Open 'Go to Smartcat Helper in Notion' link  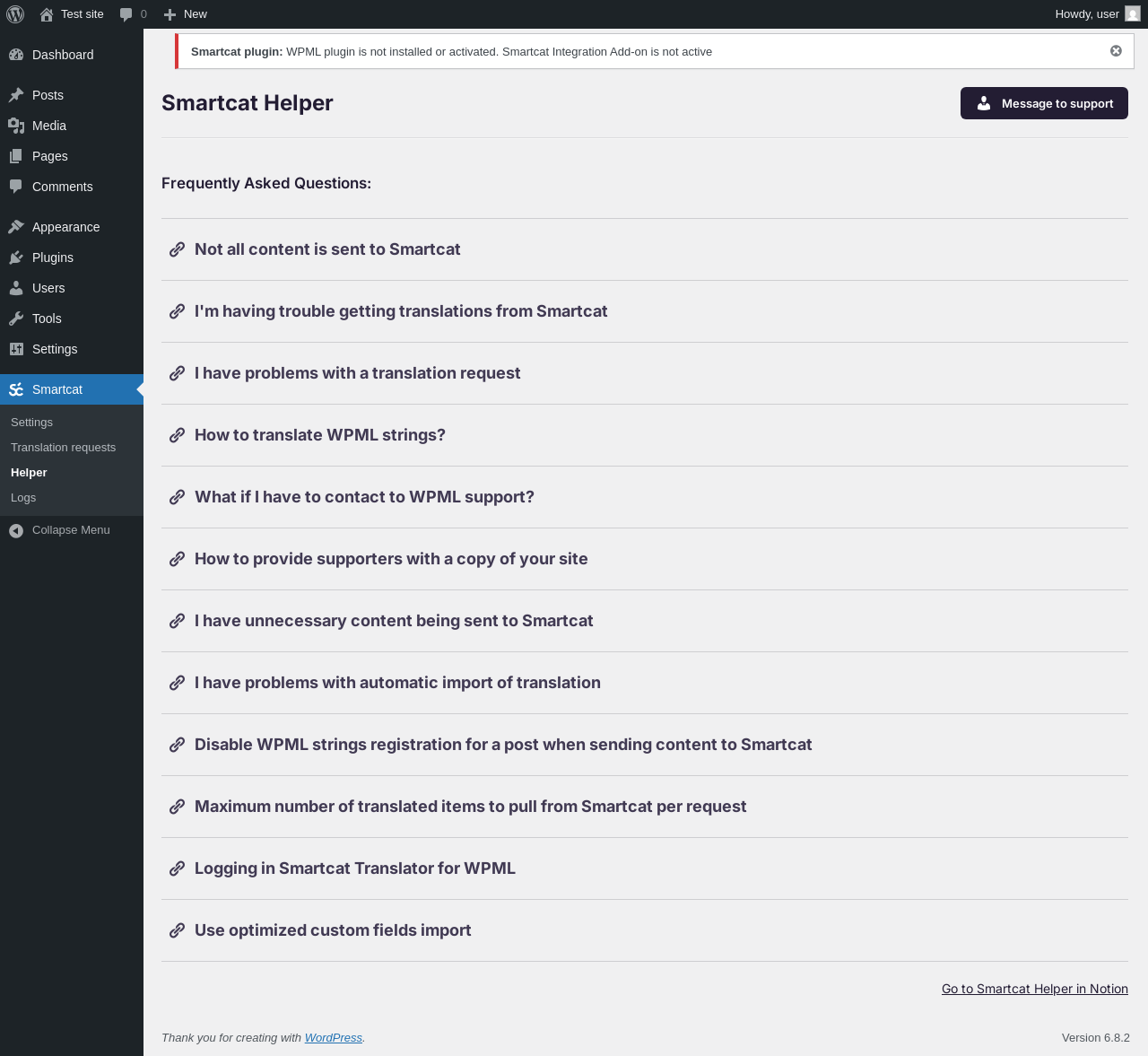tap(1035, 989)
